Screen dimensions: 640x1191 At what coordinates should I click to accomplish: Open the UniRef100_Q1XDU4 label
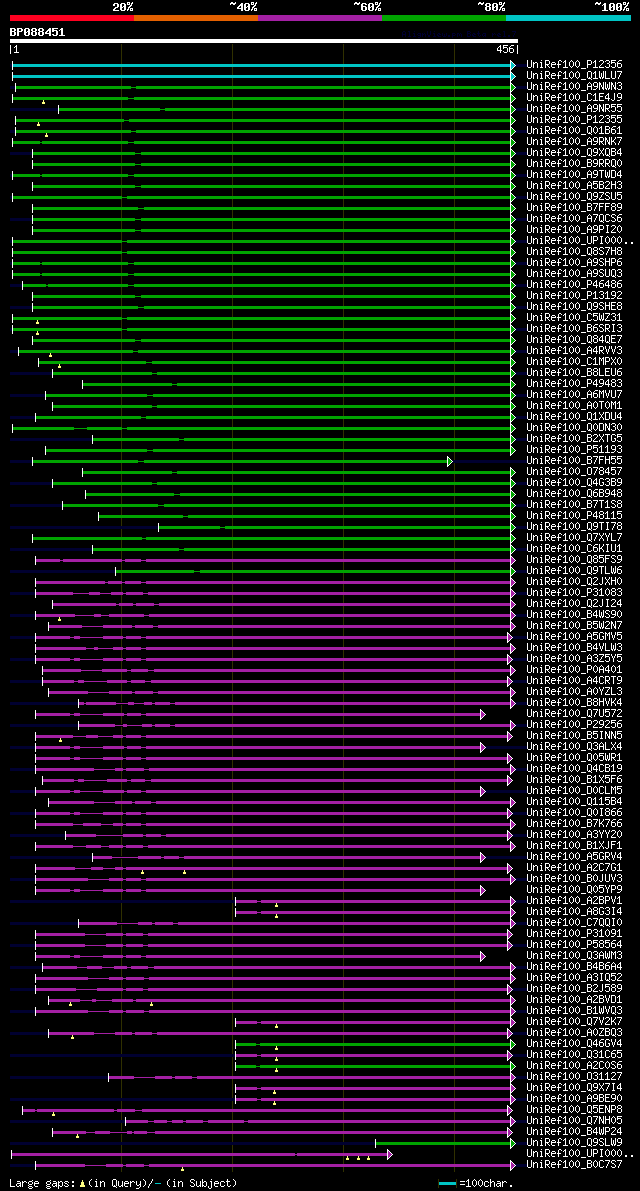(574, 417)
